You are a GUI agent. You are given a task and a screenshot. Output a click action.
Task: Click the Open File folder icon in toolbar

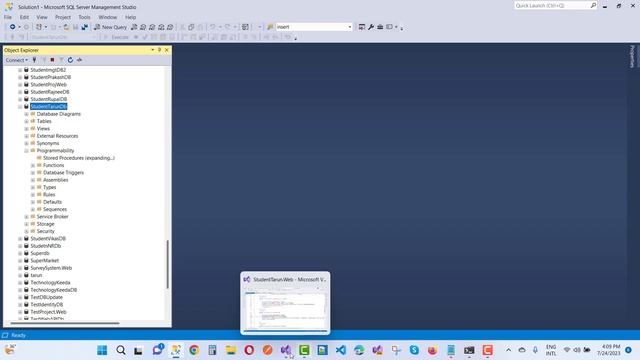tap(66, 27)
